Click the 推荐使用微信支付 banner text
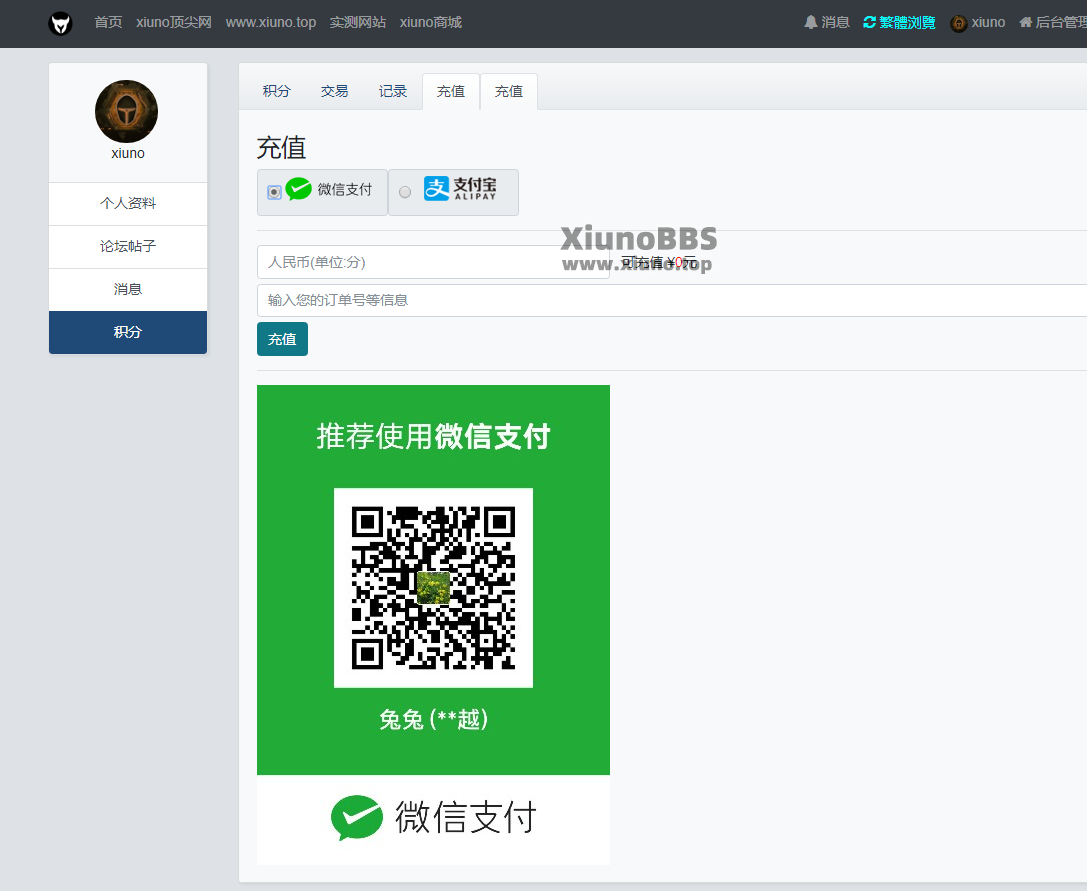Screen dimensions: 1087x891 (433, 436)
